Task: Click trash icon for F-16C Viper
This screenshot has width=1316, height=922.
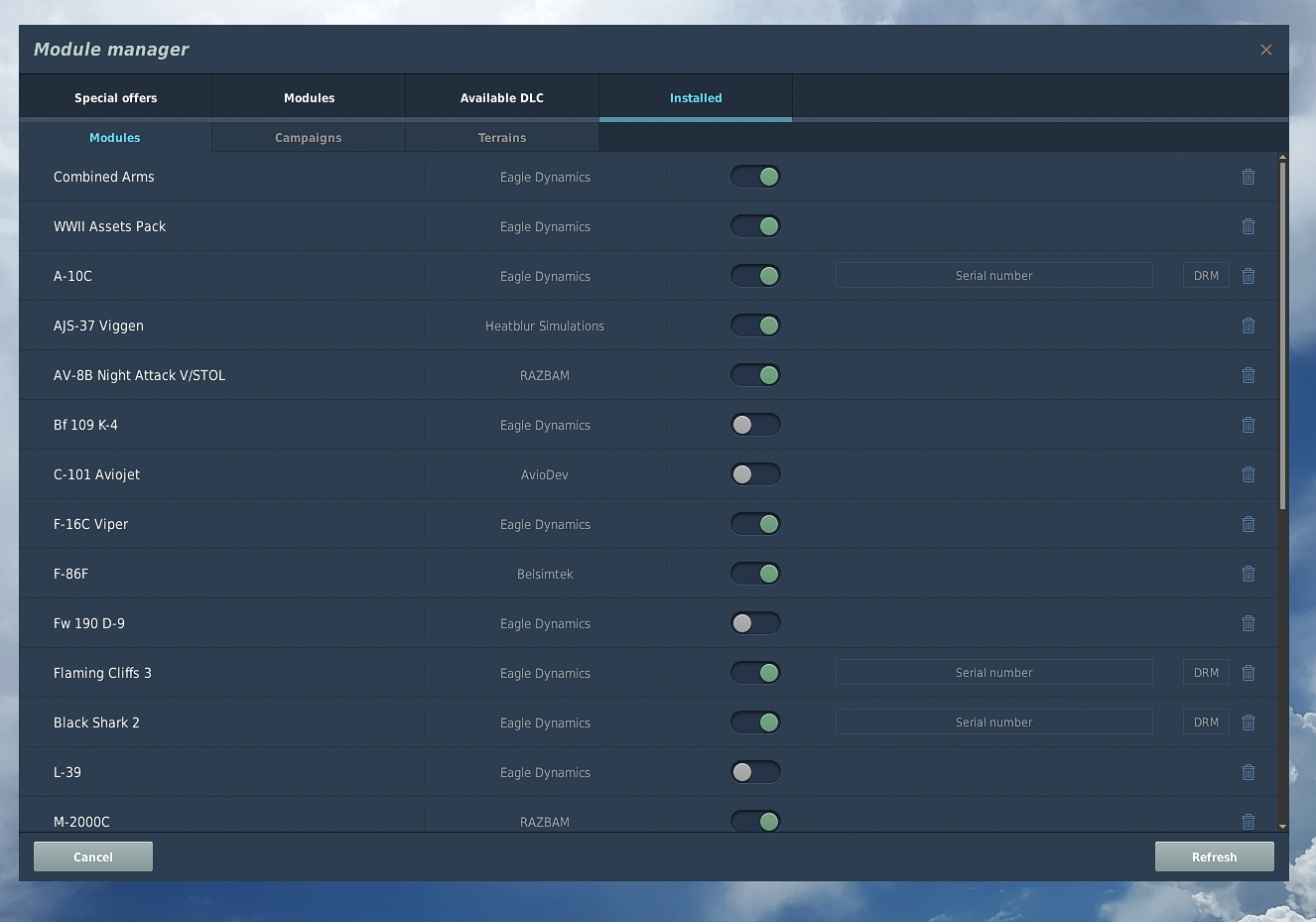Action: (1249, 524)
